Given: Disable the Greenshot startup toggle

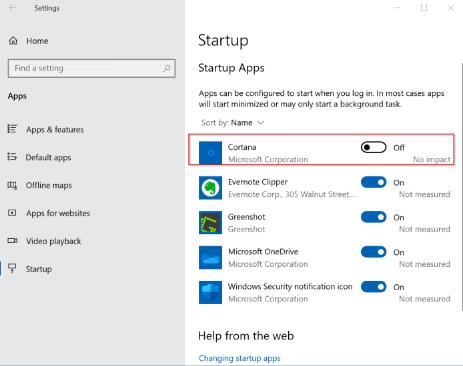Looking at the screenshot, I should pos(373,217).
